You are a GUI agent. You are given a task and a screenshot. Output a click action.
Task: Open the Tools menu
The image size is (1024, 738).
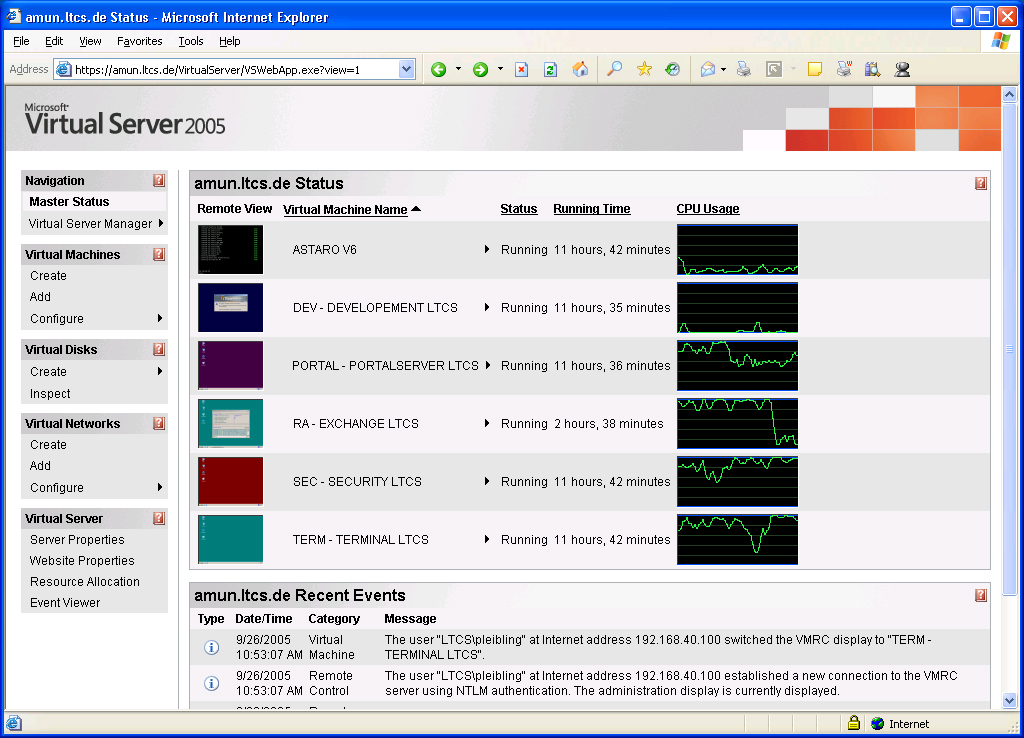pos(190,41)
